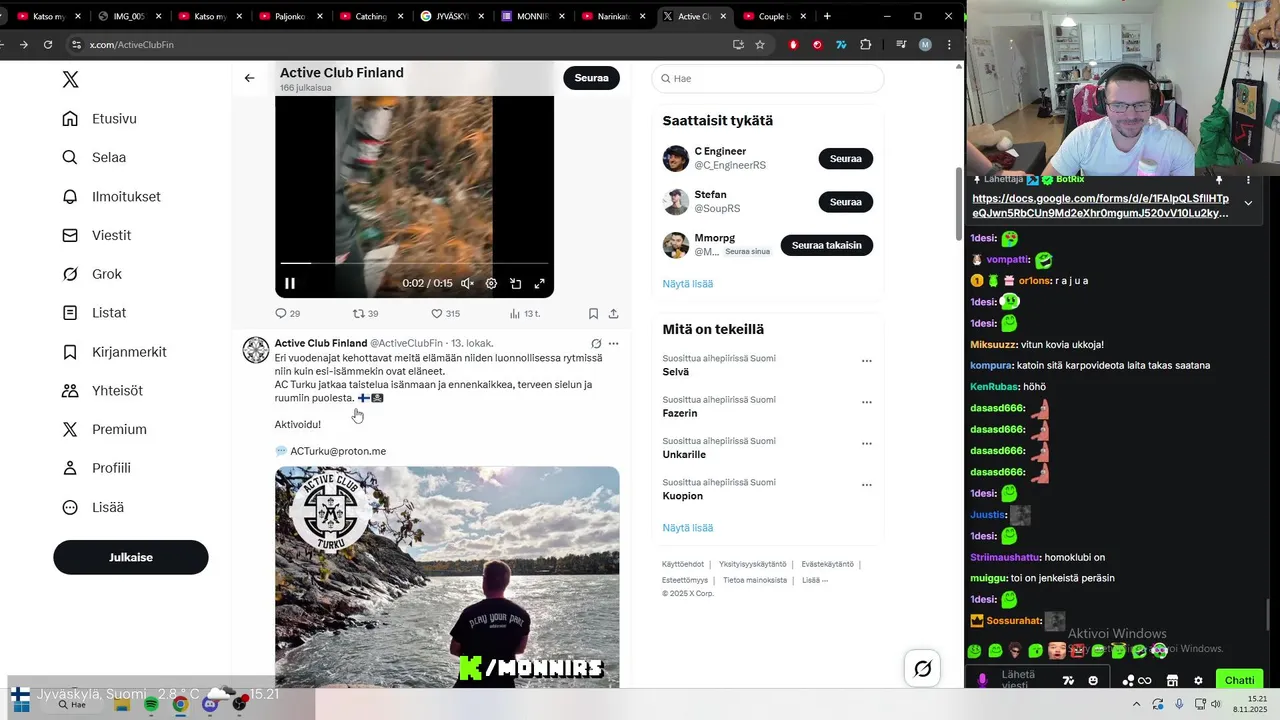
Task: Open Active Club Turku image
Action: click(x=447, y=577)
